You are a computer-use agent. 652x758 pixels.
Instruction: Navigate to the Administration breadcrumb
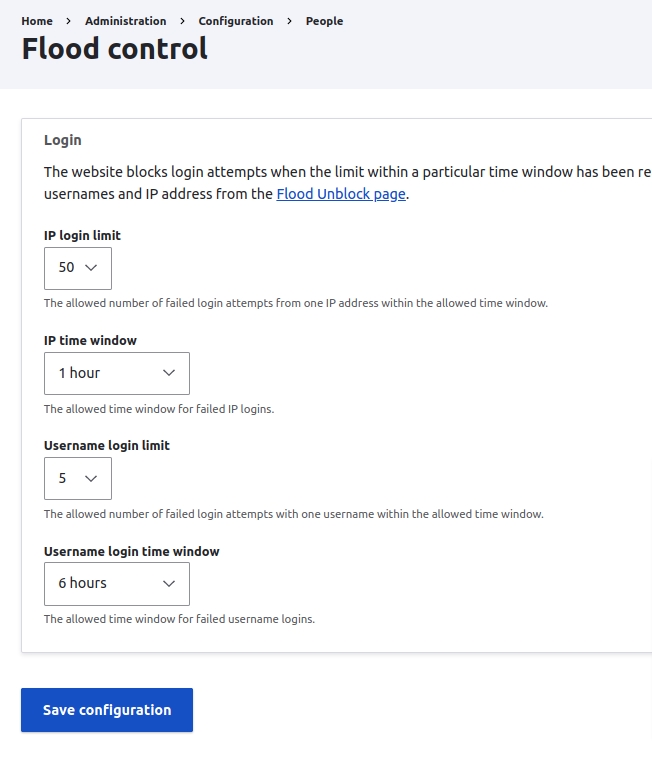click(125, 21)
